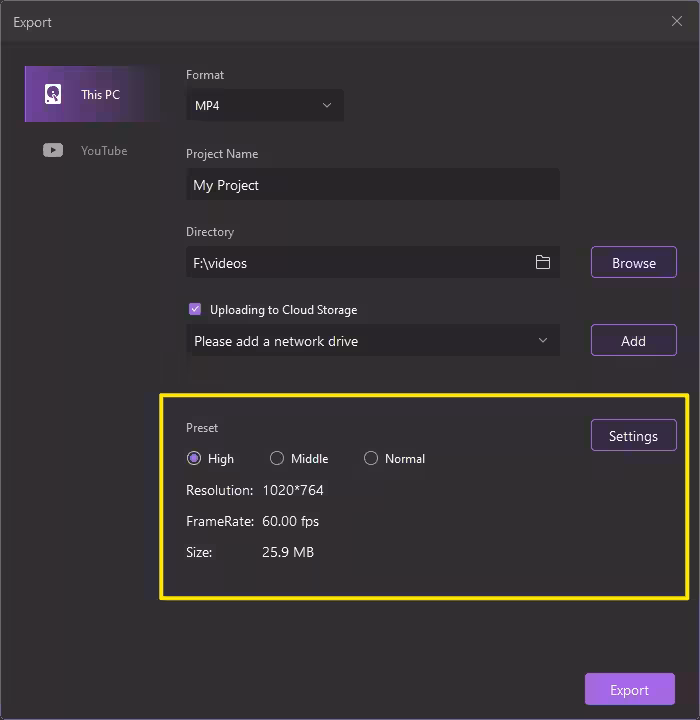
Task: Switch to the YouTube export tab label
Action: click(x=104, y=151)
